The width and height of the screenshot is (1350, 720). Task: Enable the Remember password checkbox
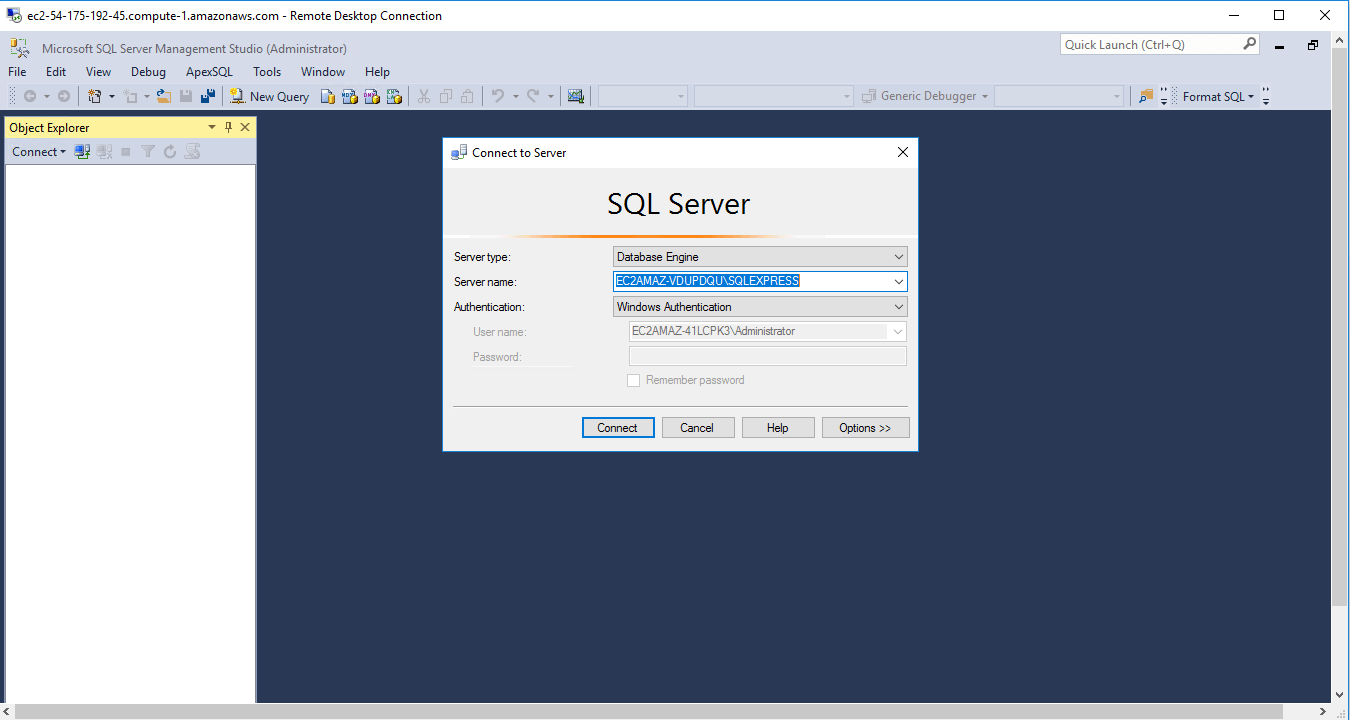tap(633, 380)
